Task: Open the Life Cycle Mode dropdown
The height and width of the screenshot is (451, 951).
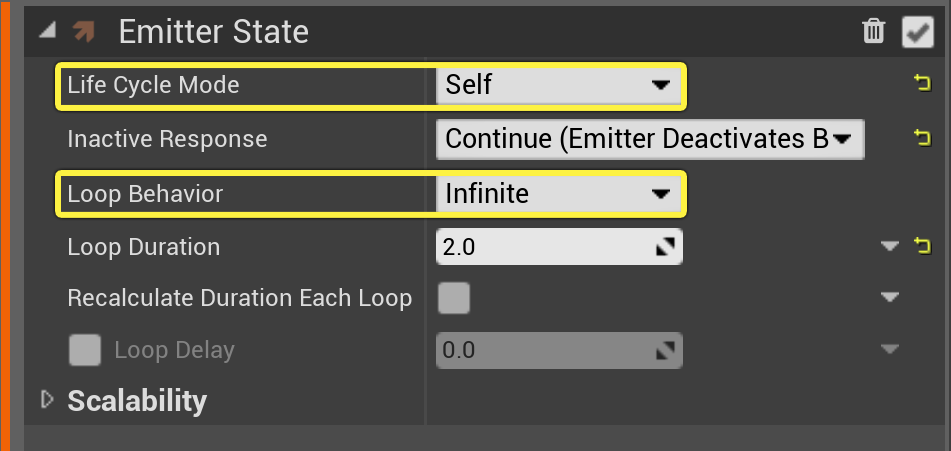Action: 559,85
